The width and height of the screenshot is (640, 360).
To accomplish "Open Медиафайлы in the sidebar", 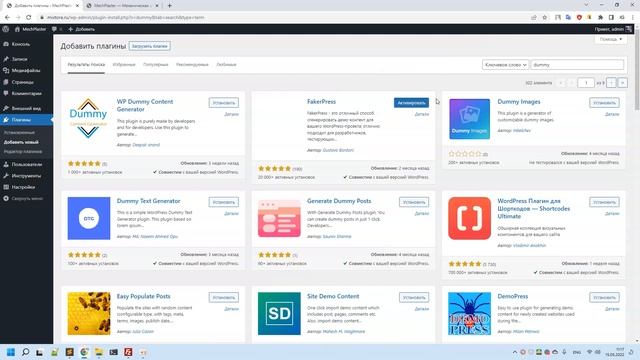I will point(26,71).
